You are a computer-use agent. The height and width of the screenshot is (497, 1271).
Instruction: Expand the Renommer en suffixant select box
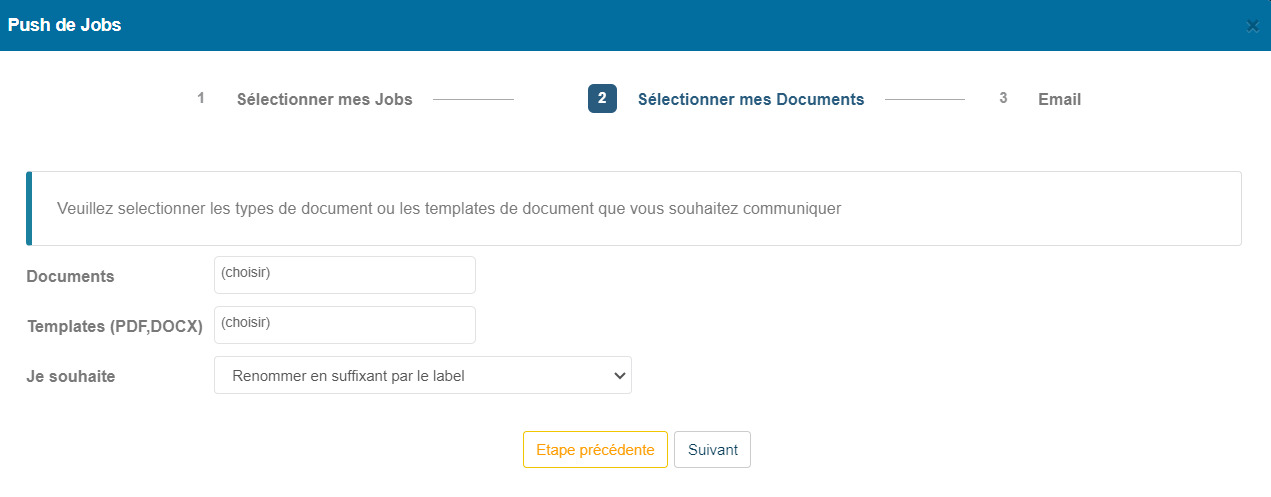[x=423, y=375]
